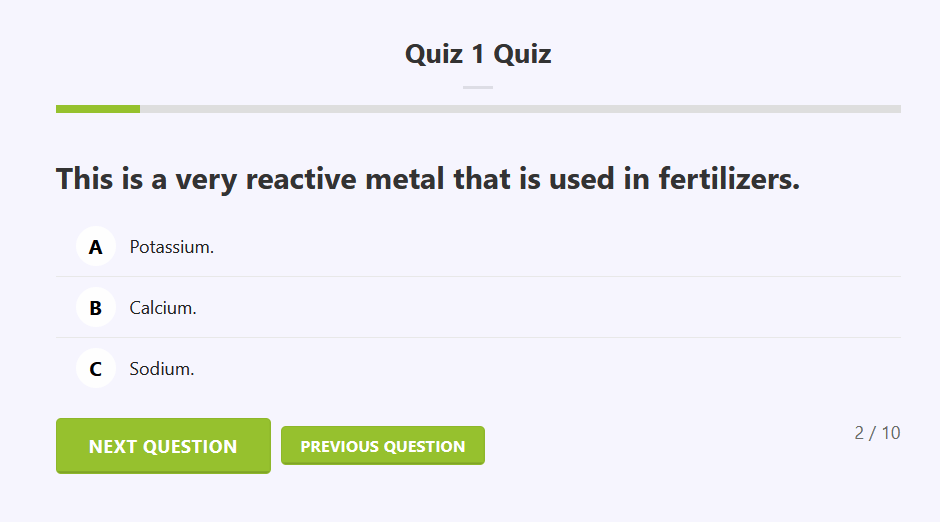Click the Potassium answer text
The image size is (940, 522).
coord(172,247)
